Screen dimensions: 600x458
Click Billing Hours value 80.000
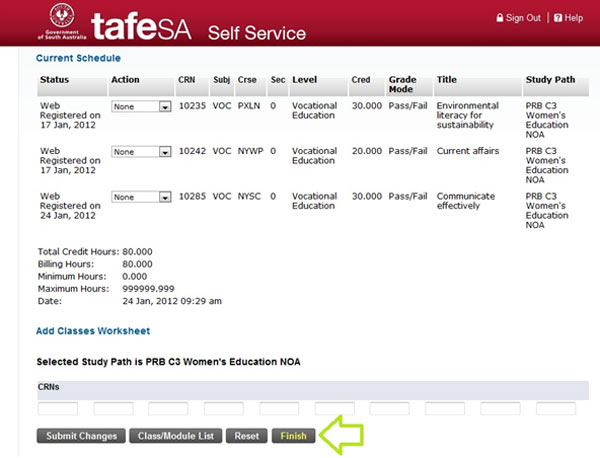(137, 264)
